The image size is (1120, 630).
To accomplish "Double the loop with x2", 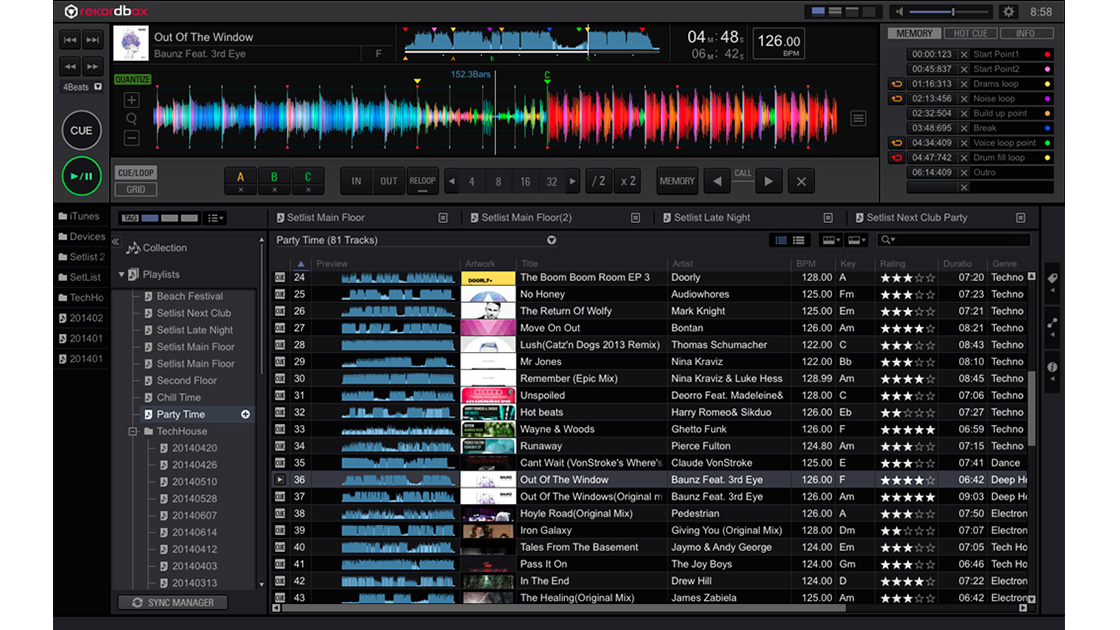I will [x=629, y=181].
